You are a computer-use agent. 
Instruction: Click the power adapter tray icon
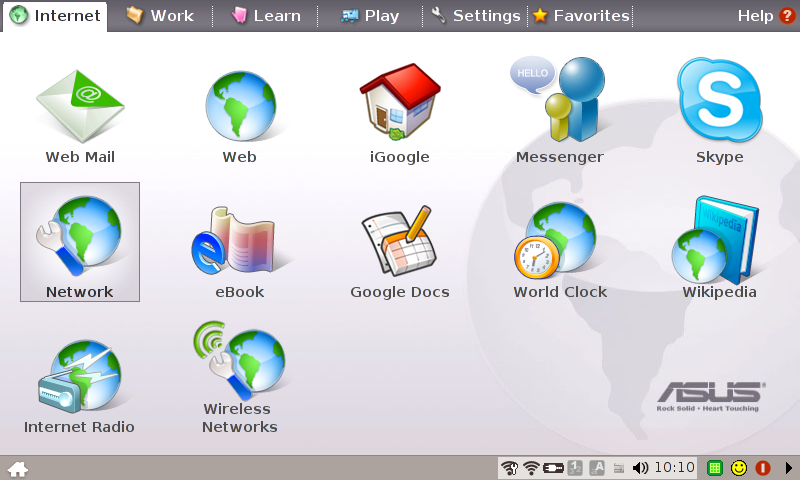[553, 468]
